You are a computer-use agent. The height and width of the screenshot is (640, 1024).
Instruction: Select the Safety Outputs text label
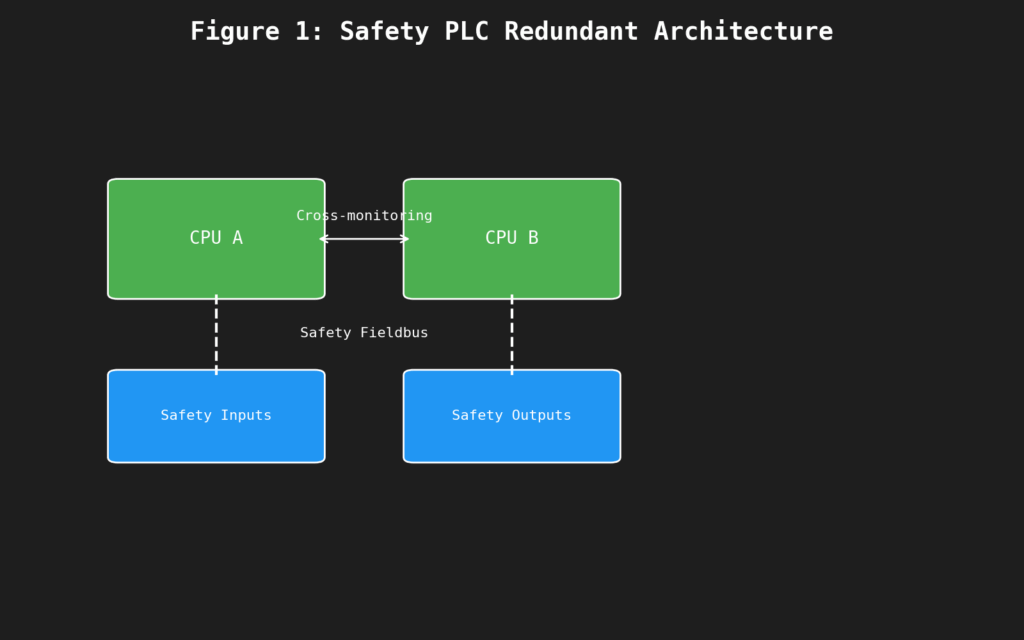click(511, 415)
